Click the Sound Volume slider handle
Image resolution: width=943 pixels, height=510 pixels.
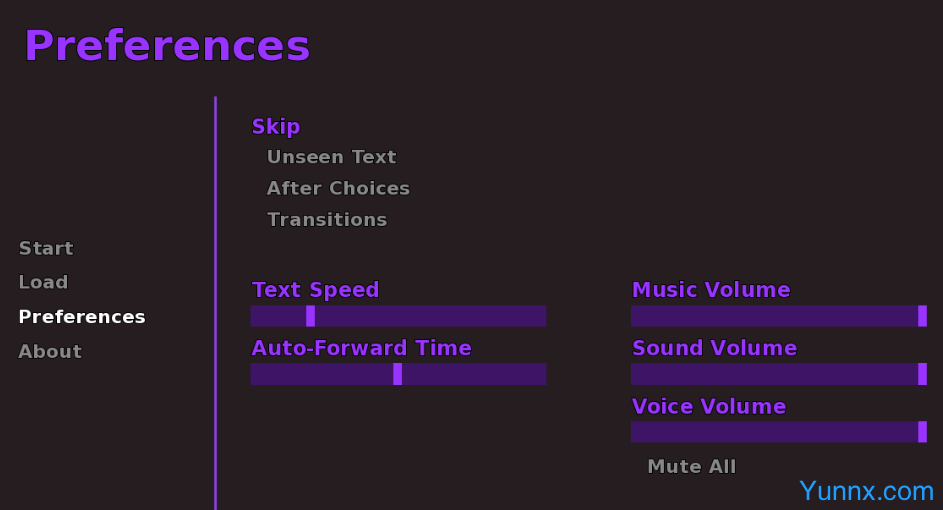click(x=922, y=374)
